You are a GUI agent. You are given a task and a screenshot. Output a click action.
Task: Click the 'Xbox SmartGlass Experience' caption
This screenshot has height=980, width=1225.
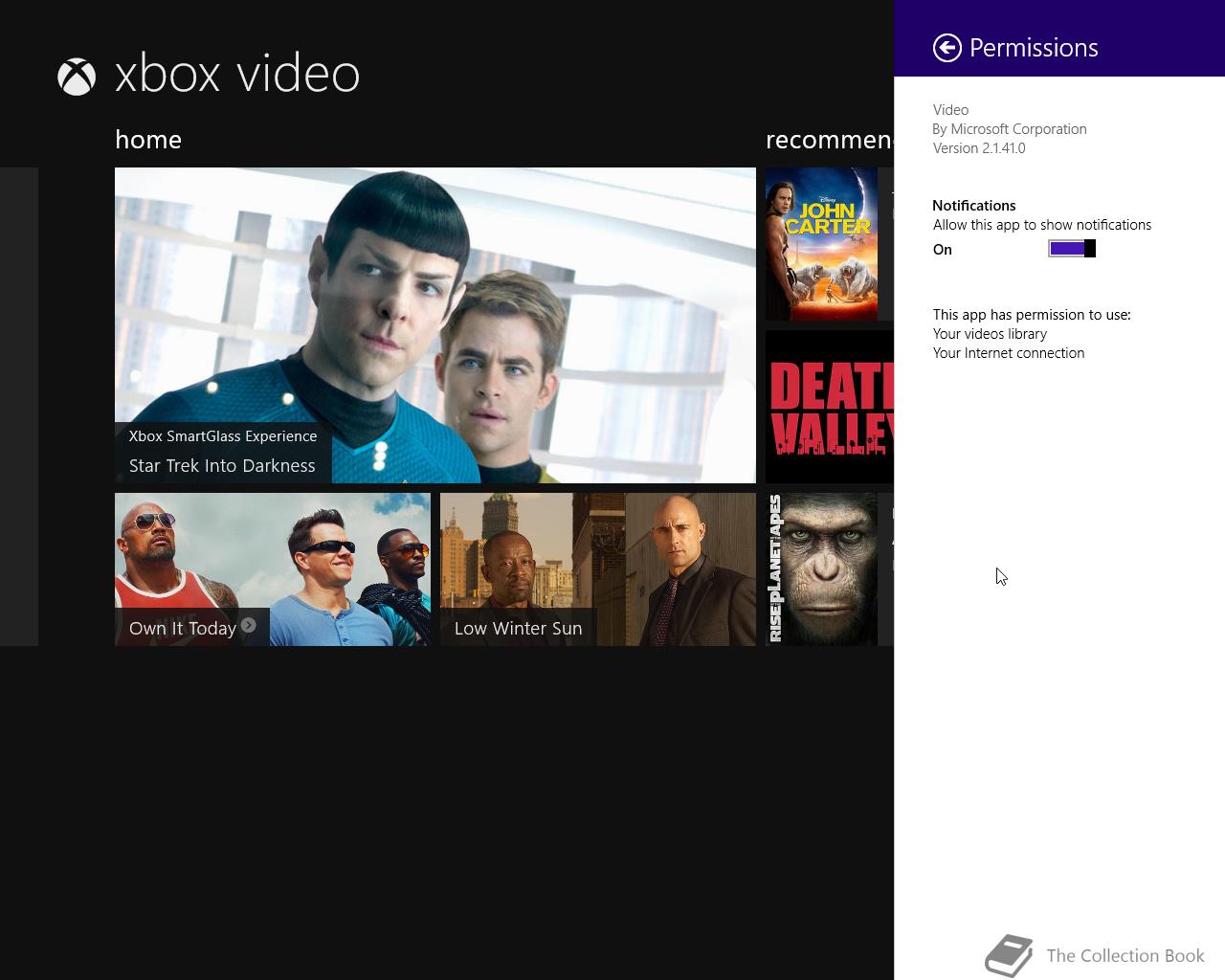pos(223,436)
